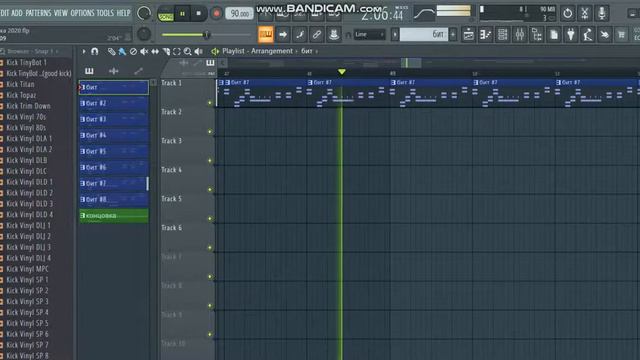Click the arrow step-edit icon
This screenshot has height=360, width=640.
[283, 35]
